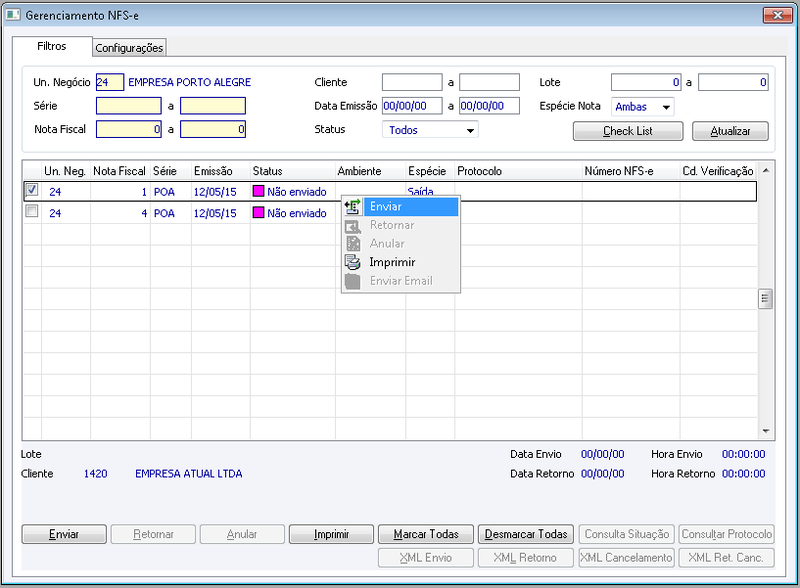Click the Enviar icon in context menu
The width and height of the screenshot is (800, 588).
[353, 207]
